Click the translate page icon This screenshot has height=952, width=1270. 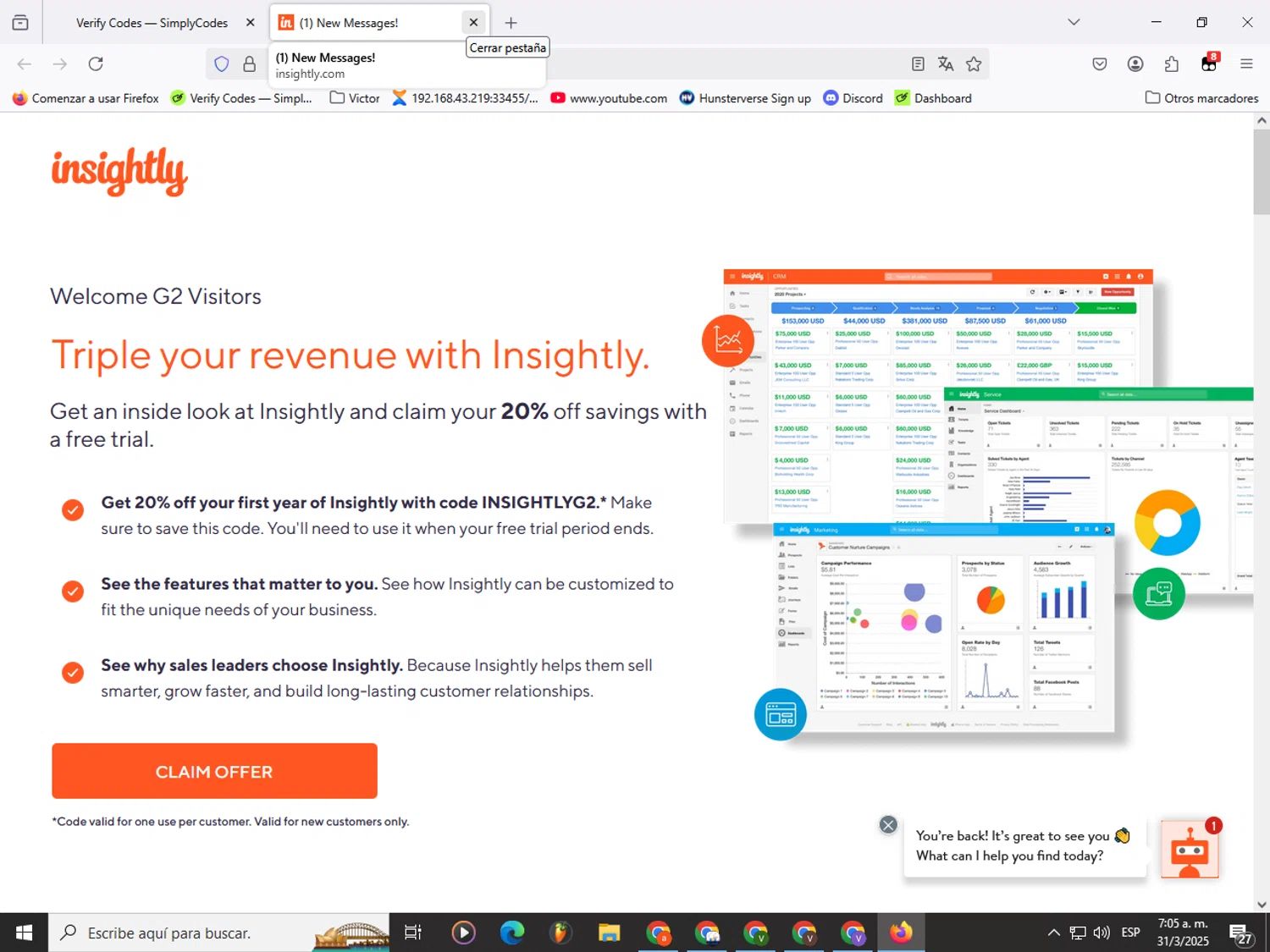click(946, 63)
